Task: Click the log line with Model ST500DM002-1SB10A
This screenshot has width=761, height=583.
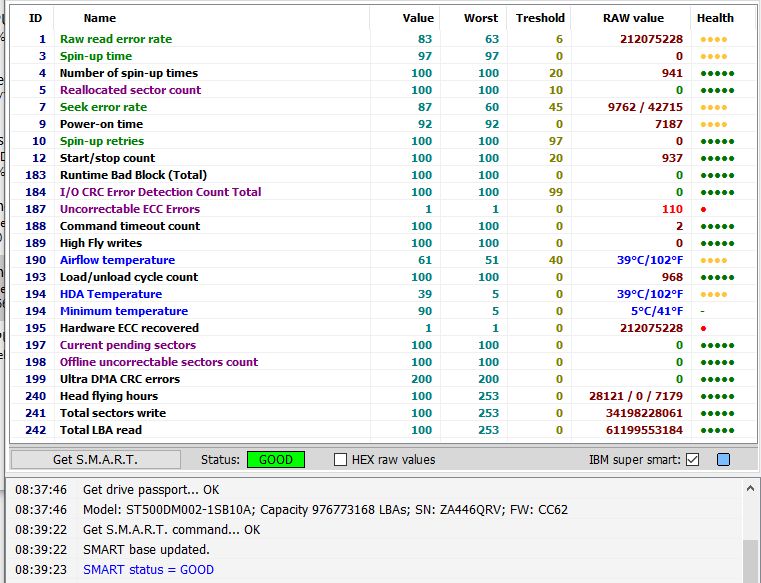Action: 325,509
